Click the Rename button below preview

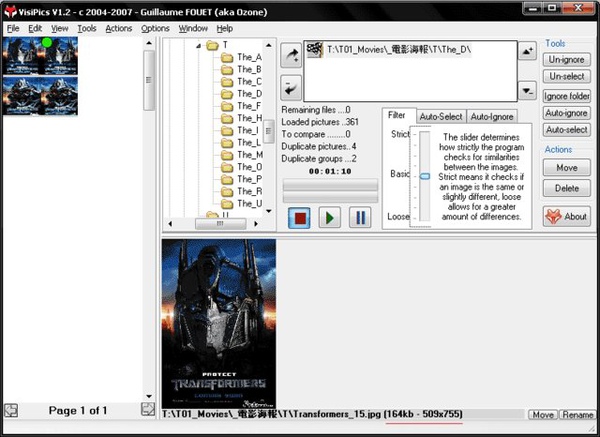pos(577,415)
